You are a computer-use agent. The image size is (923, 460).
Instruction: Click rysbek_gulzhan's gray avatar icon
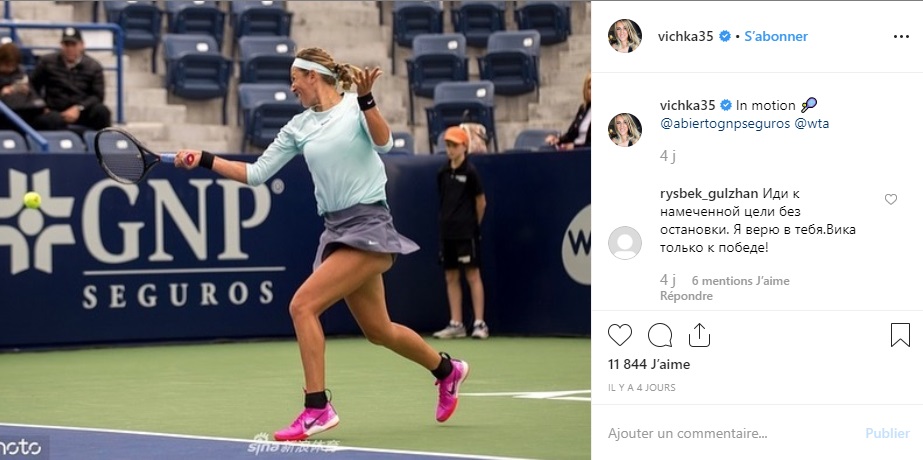click(x=625, y=243)
